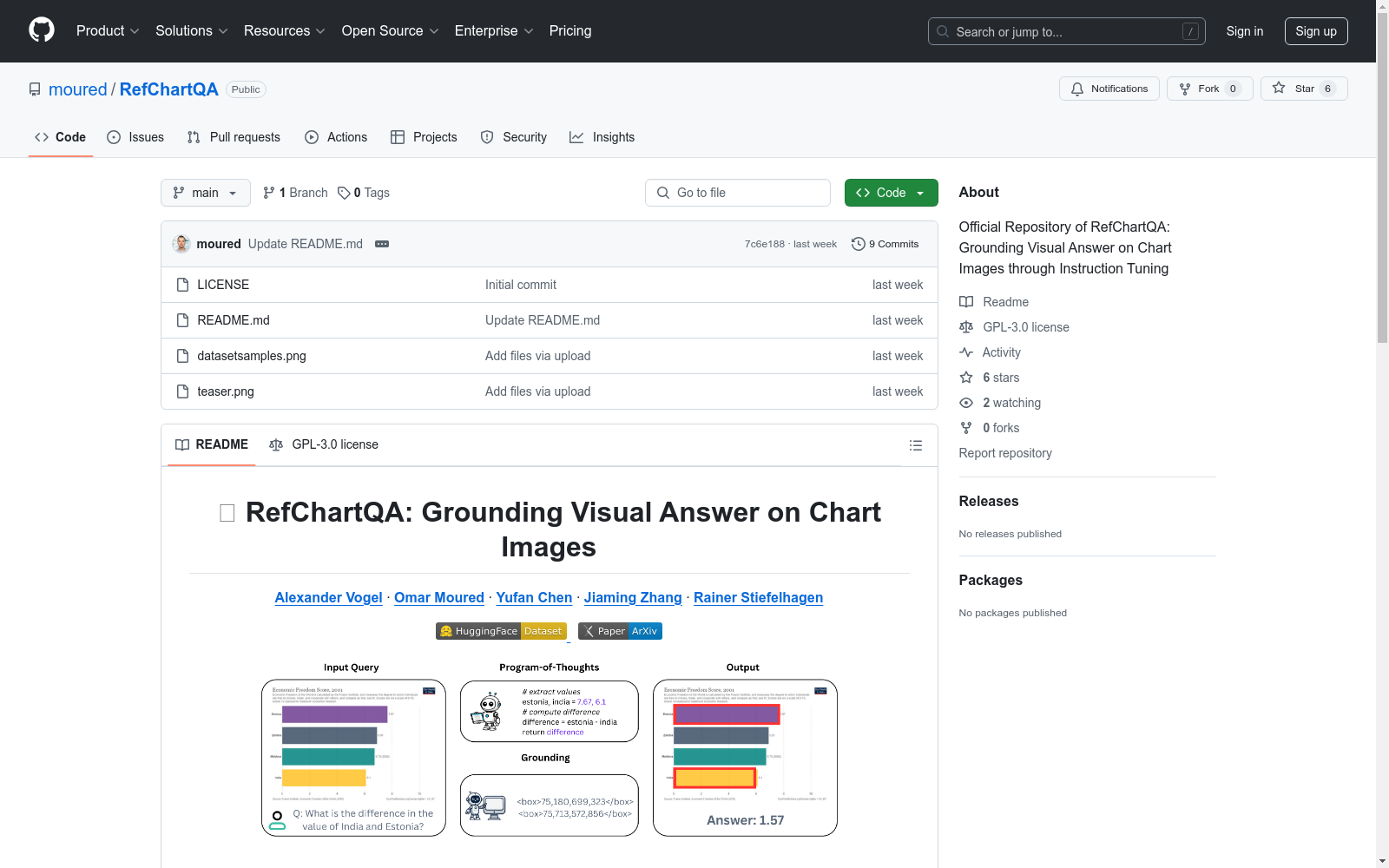
Task: Select the GPL-3.0 license tab above README
Action: 324,444
